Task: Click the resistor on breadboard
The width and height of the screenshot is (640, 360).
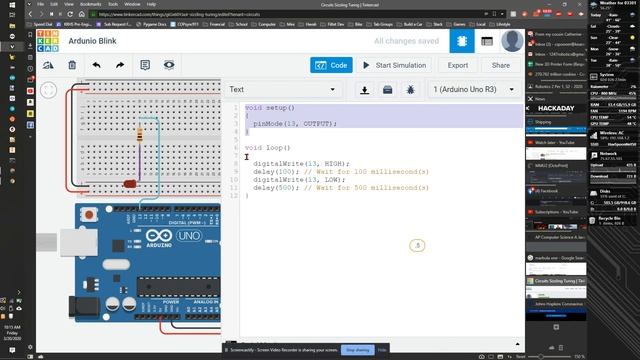Action: [x=140, y=135]
